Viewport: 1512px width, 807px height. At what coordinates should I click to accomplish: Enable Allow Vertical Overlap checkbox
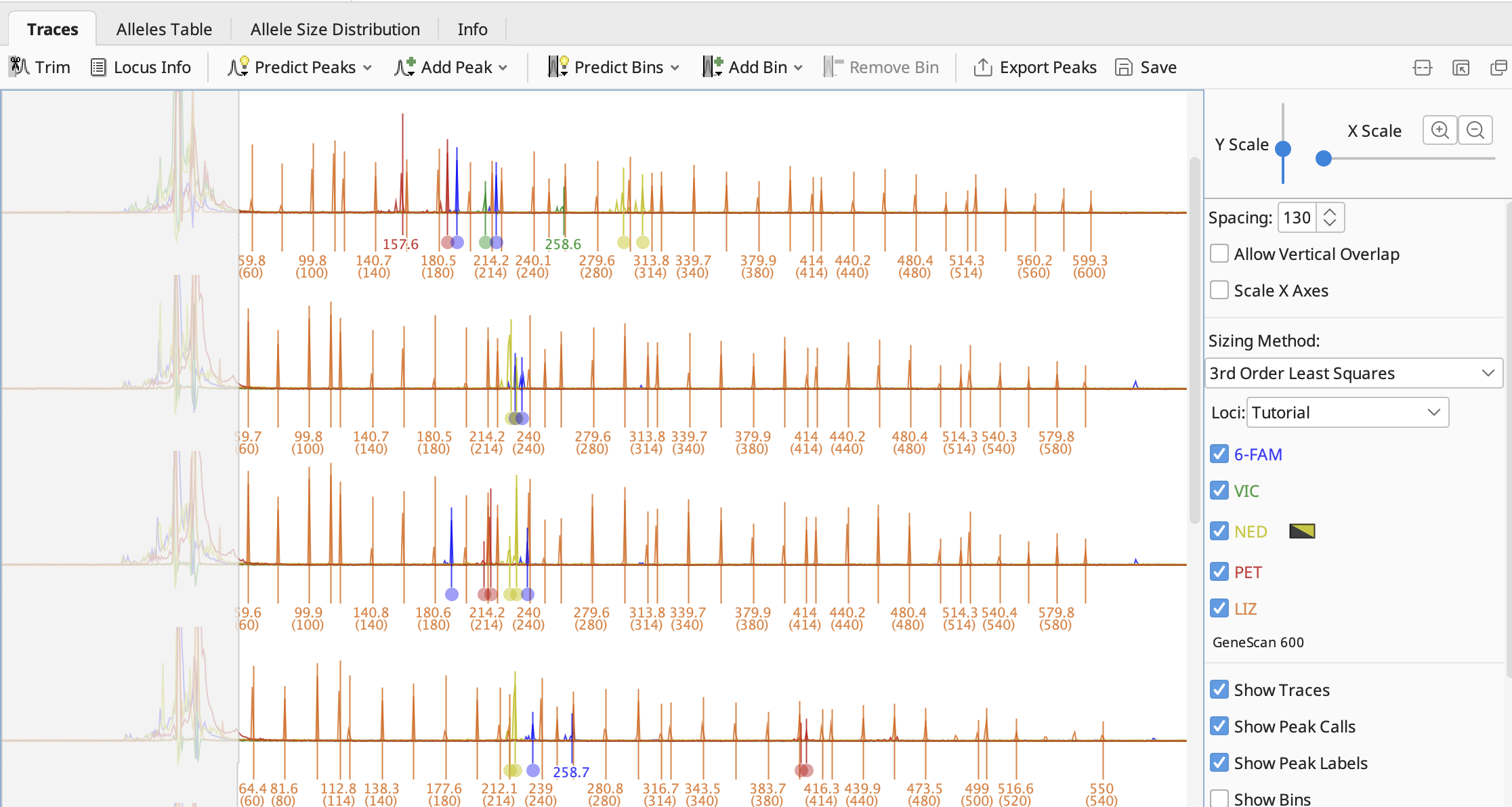coord(1219,254)
